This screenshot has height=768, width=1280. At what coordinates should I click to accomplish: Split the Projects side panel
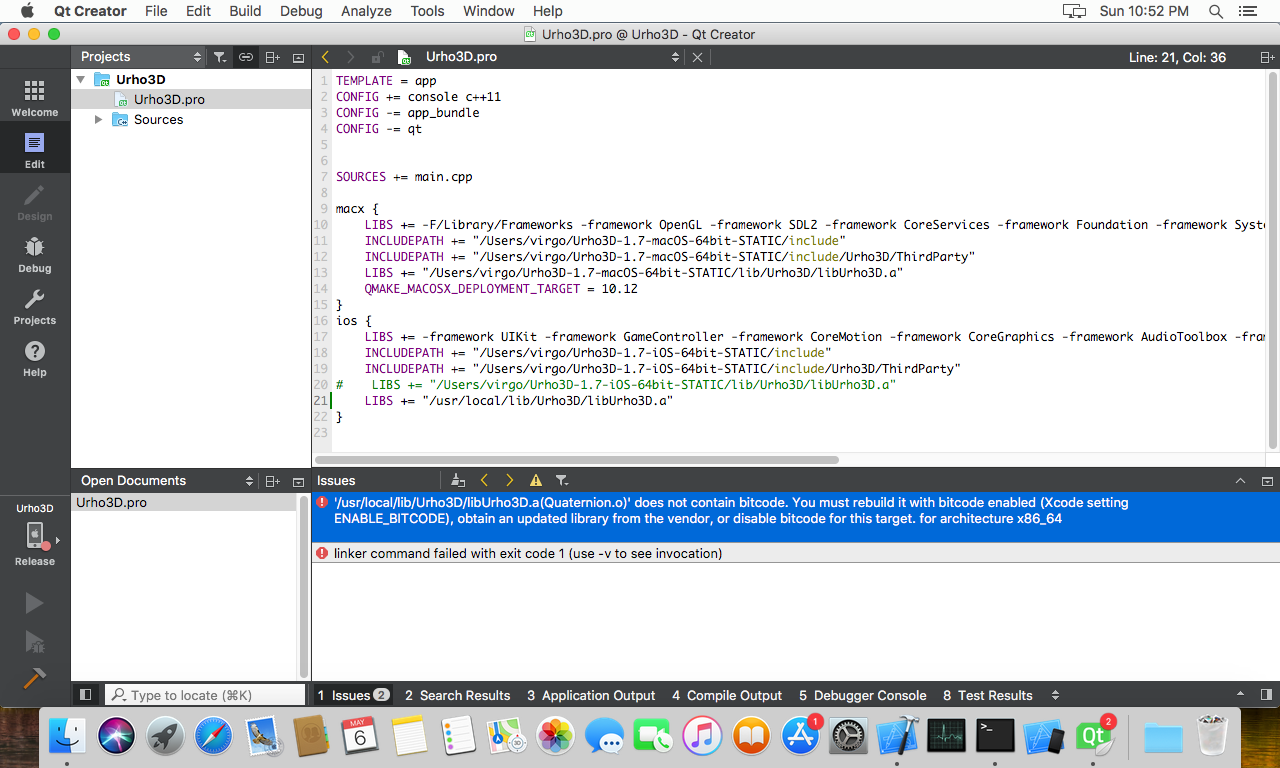click(272, 57)
